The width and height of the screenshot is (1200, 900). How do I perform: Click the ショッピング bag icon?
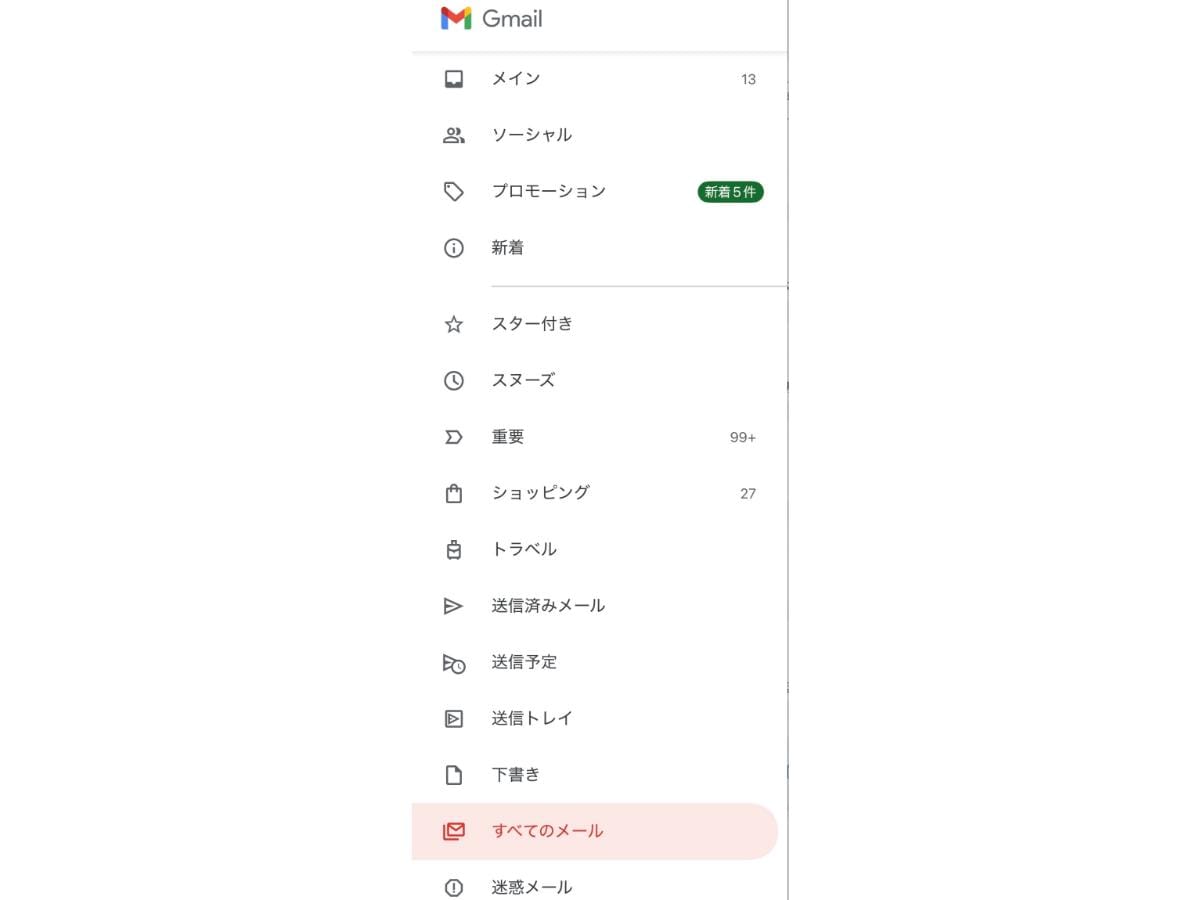454,492
